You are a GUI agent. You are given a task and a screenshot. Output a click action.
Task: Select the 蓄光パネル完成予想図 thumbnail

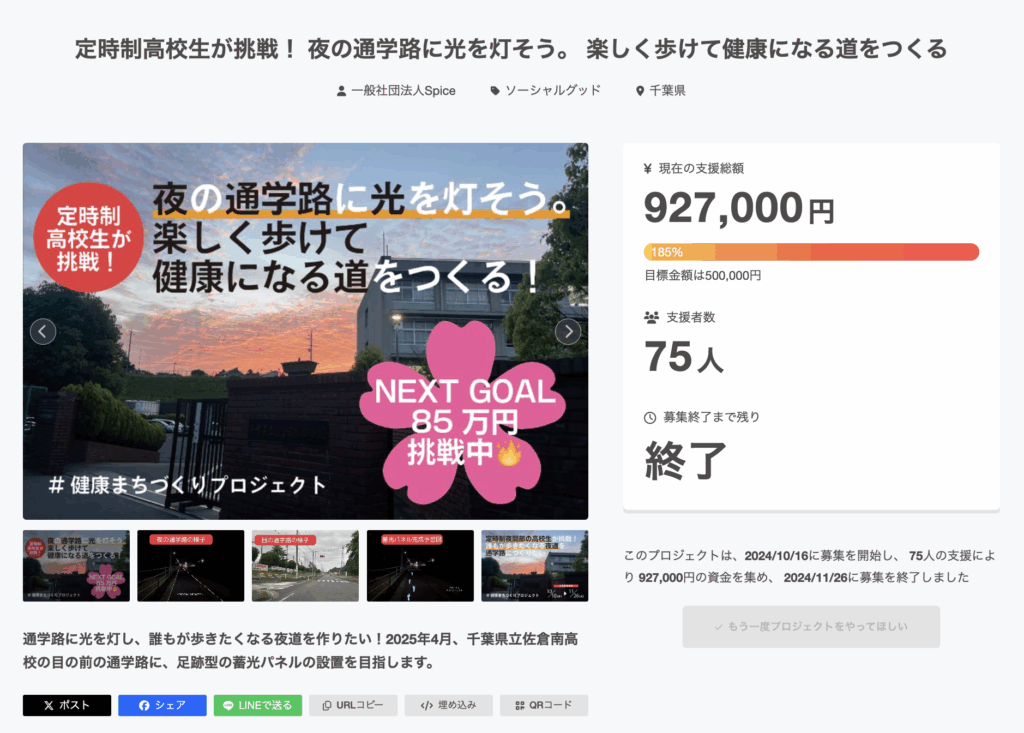(420, 566)
